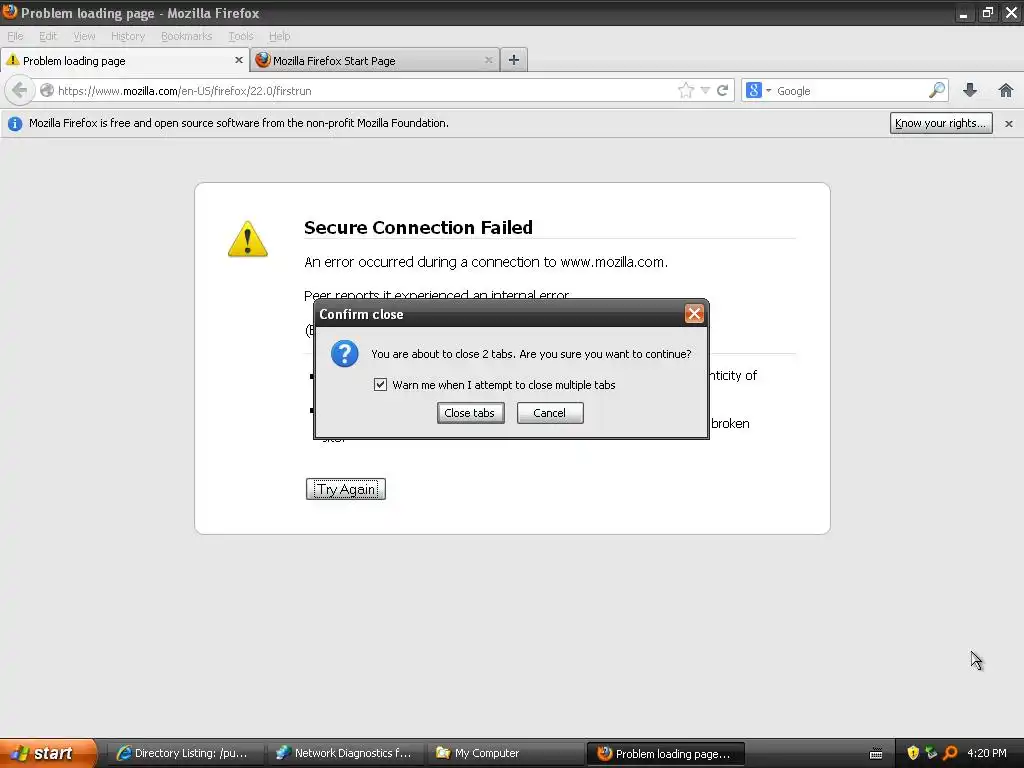Open the History menu
Viewport: 1024px width, 768px height.
tap(128, 36)
